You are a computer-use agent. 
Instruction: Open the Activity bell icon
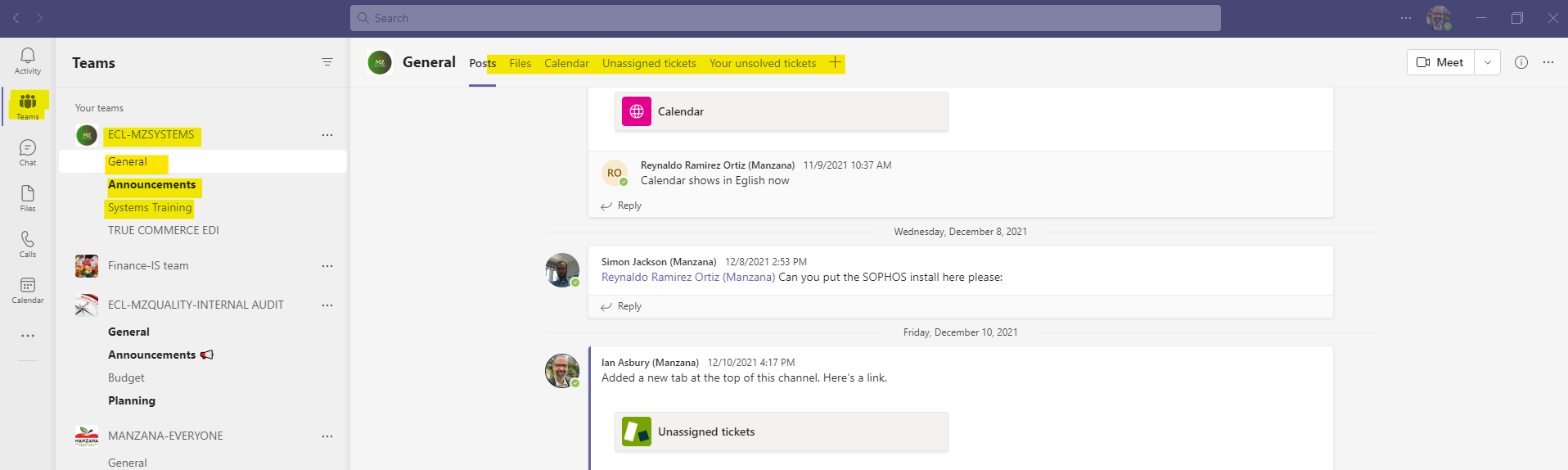[28, 61]
